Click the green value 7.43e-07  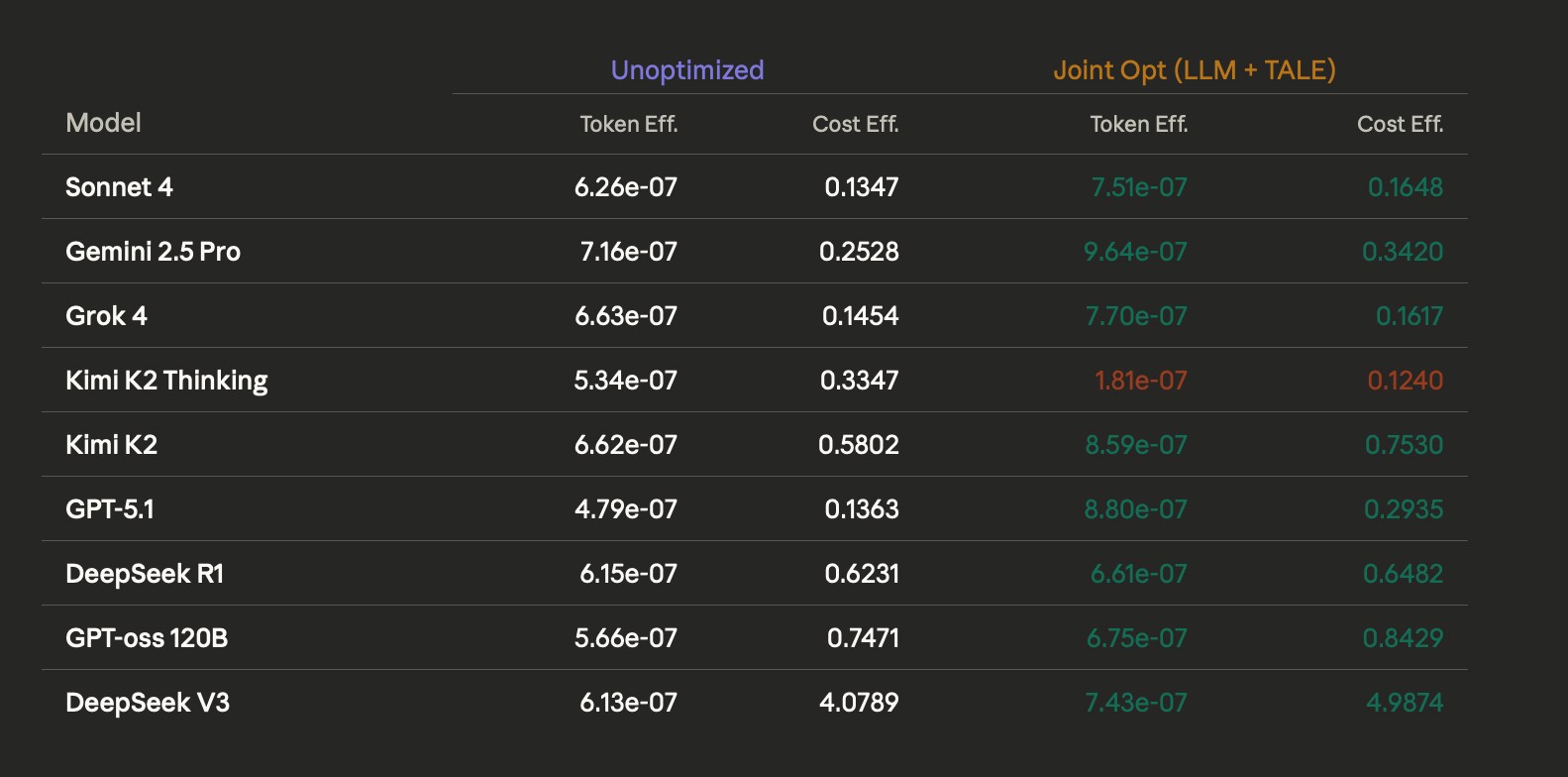click(1136, 703)
